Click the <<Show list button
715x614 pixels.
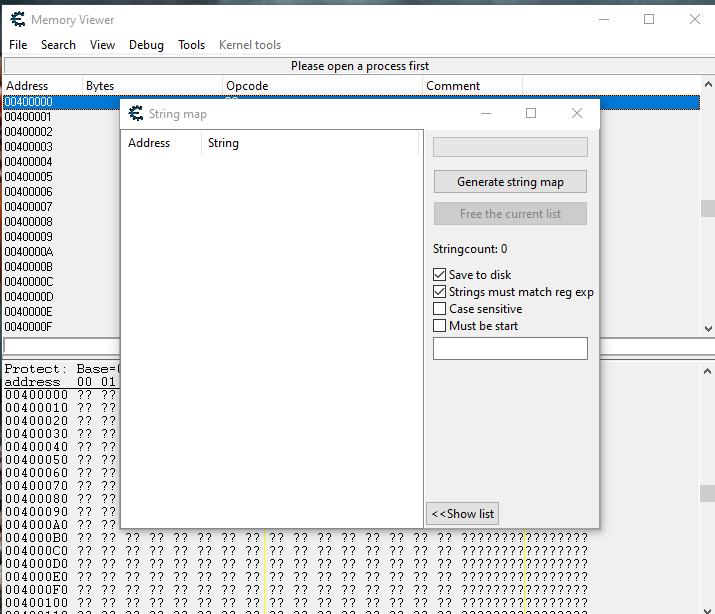click(x=462, y=514)
